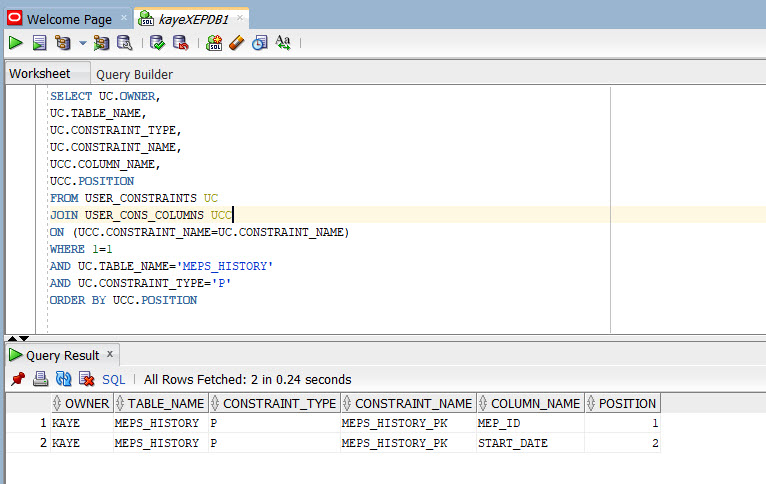Click the WHERE 1=1 line in the editor

[81, 249]
